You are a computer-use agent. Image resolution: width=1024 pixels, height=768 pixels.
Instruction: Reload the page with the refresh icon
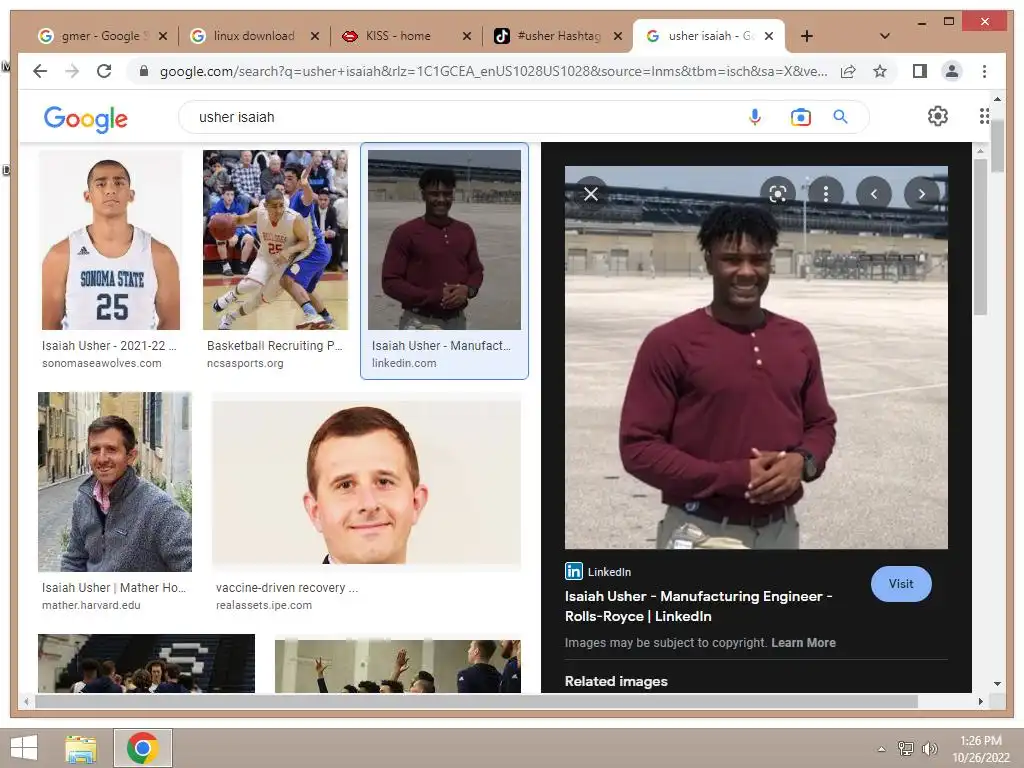(x=104, y=71)
